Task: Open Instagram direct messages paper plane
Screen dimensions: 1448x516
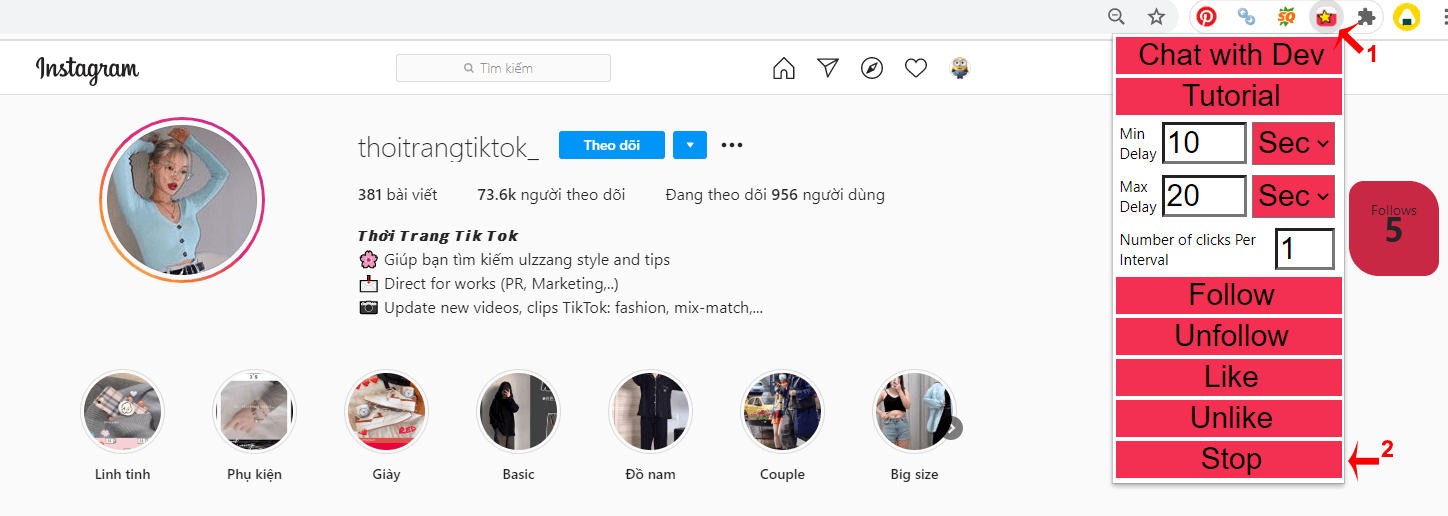Action: 827,68
